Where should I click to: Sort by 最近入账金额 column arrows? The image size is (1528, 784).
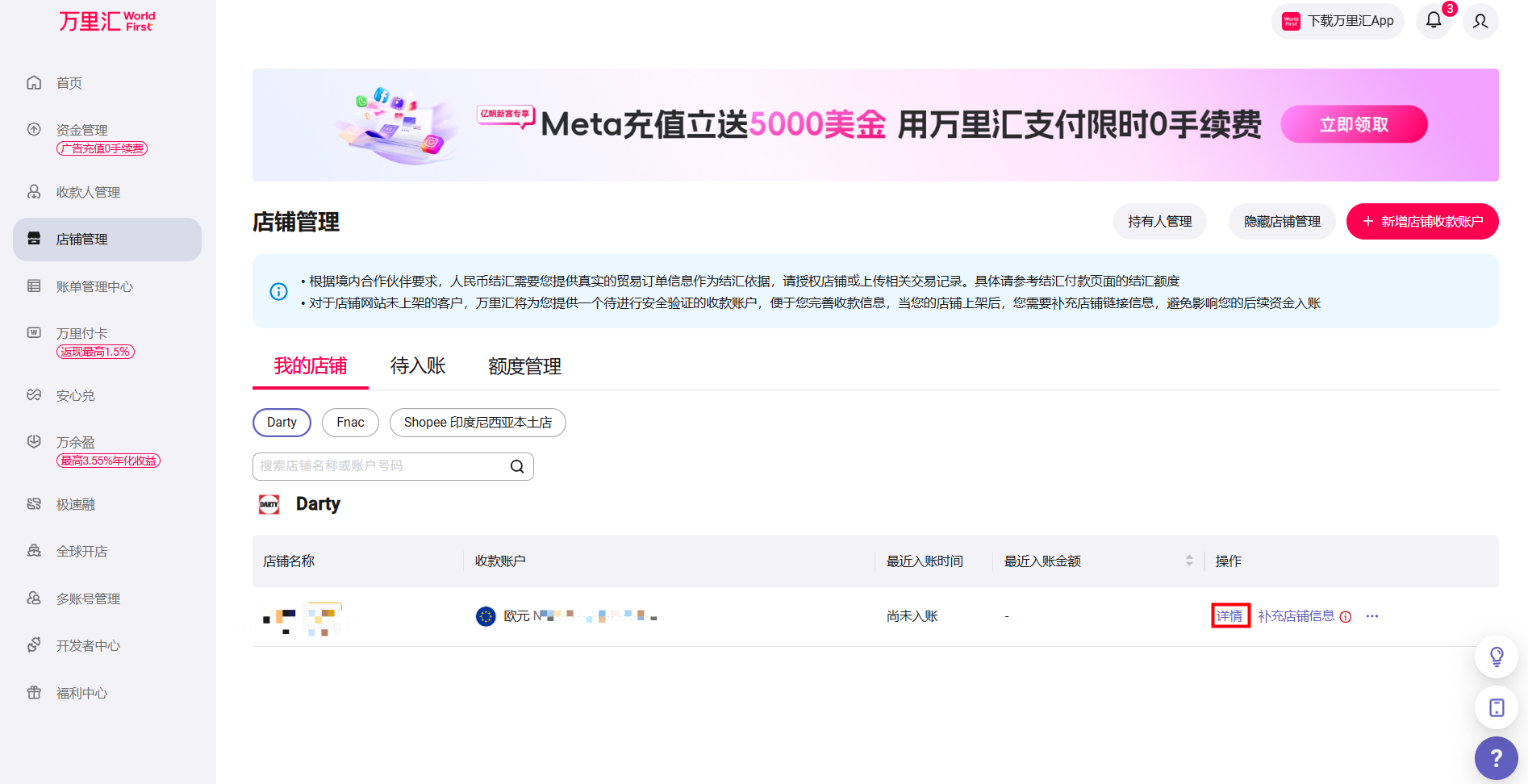pyautogui.click(x=1188, y=561)
